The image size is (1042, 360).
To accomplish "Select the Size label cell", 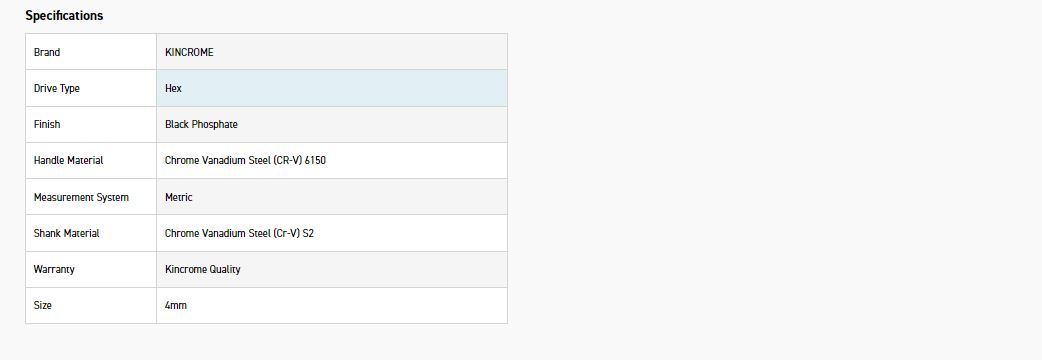I will (x=91, y=306).
